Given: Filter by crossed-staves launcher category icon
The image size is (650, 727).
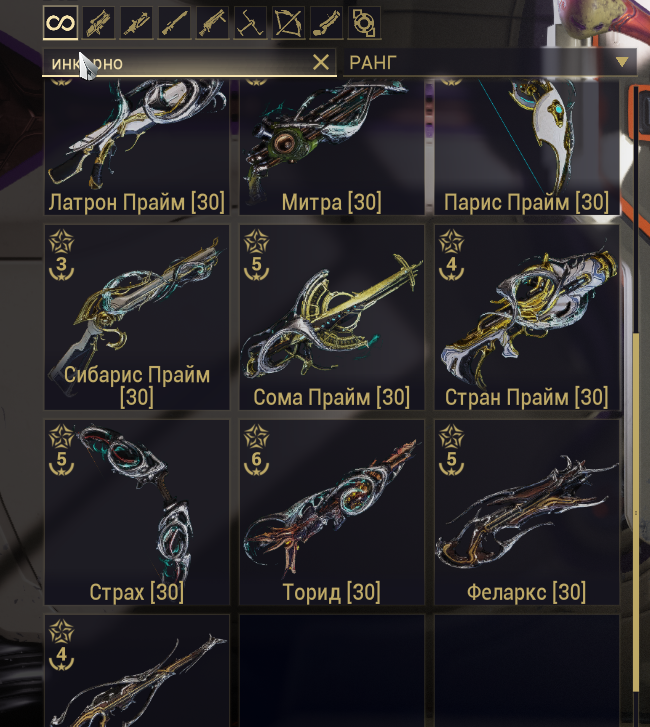Looking at the screenshot, I should [x=250, y=22].
